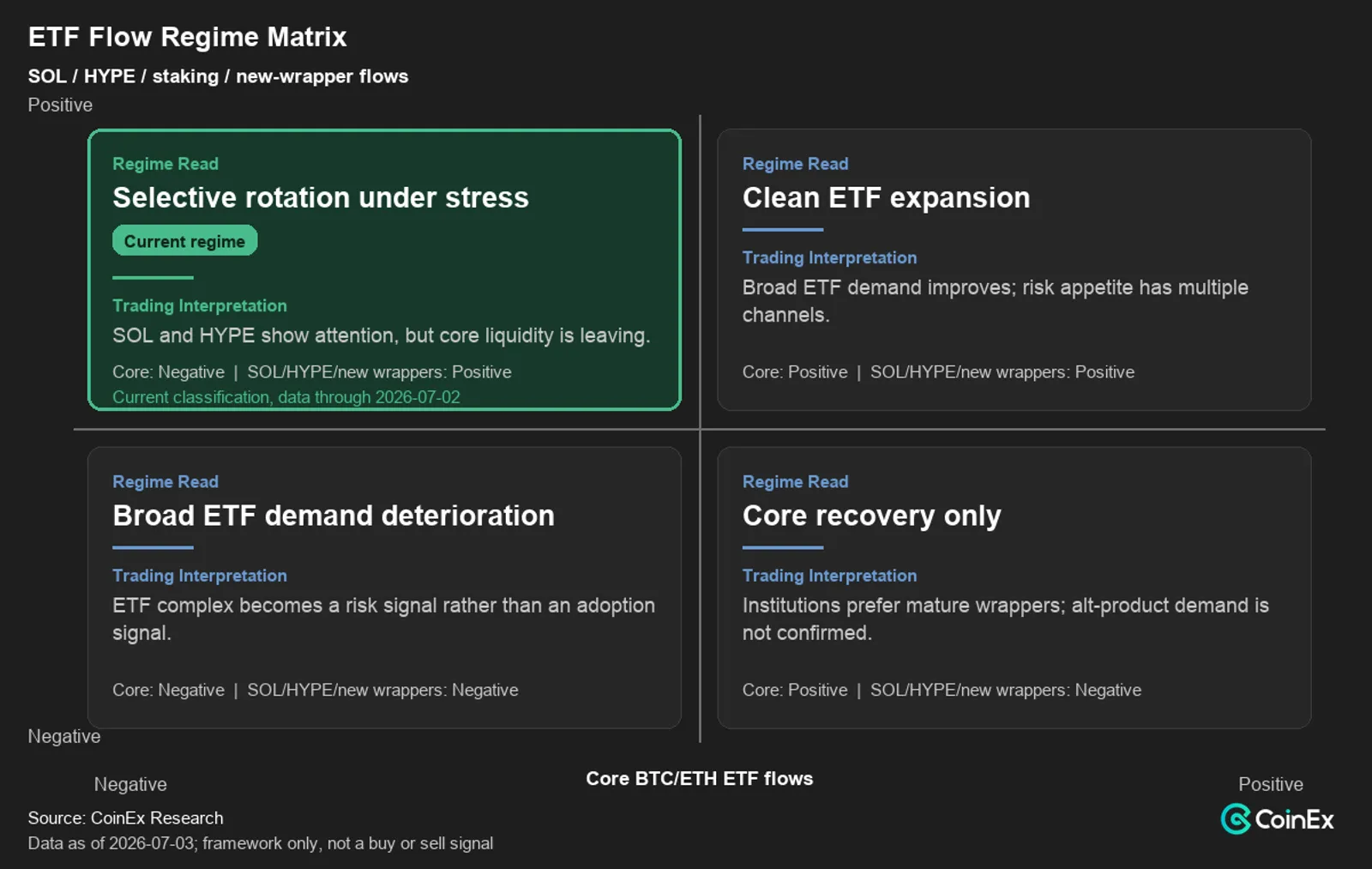Click 'Regime Read' label in Broad ETF demand card

coord(165,482)
